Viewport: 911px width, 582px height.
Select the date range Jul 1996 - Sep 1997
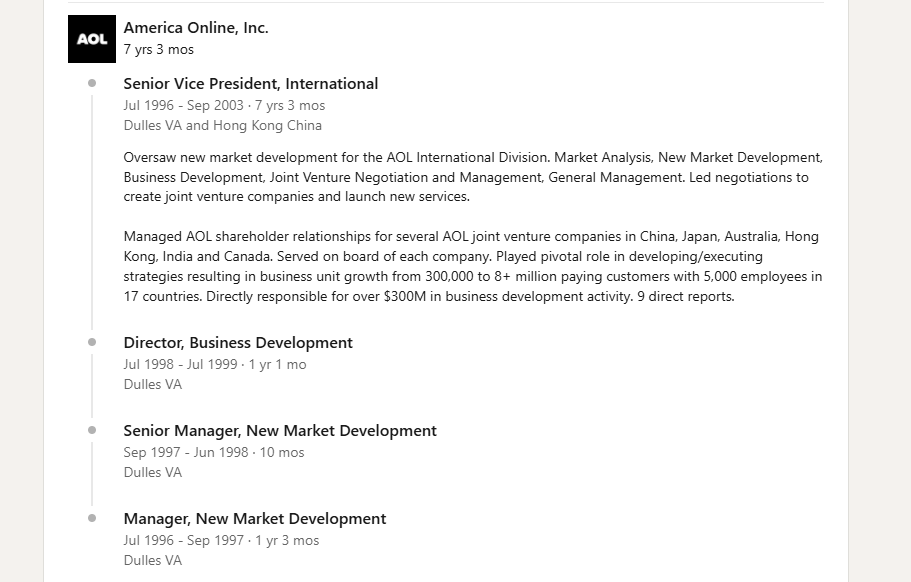(x=184, y=540)
